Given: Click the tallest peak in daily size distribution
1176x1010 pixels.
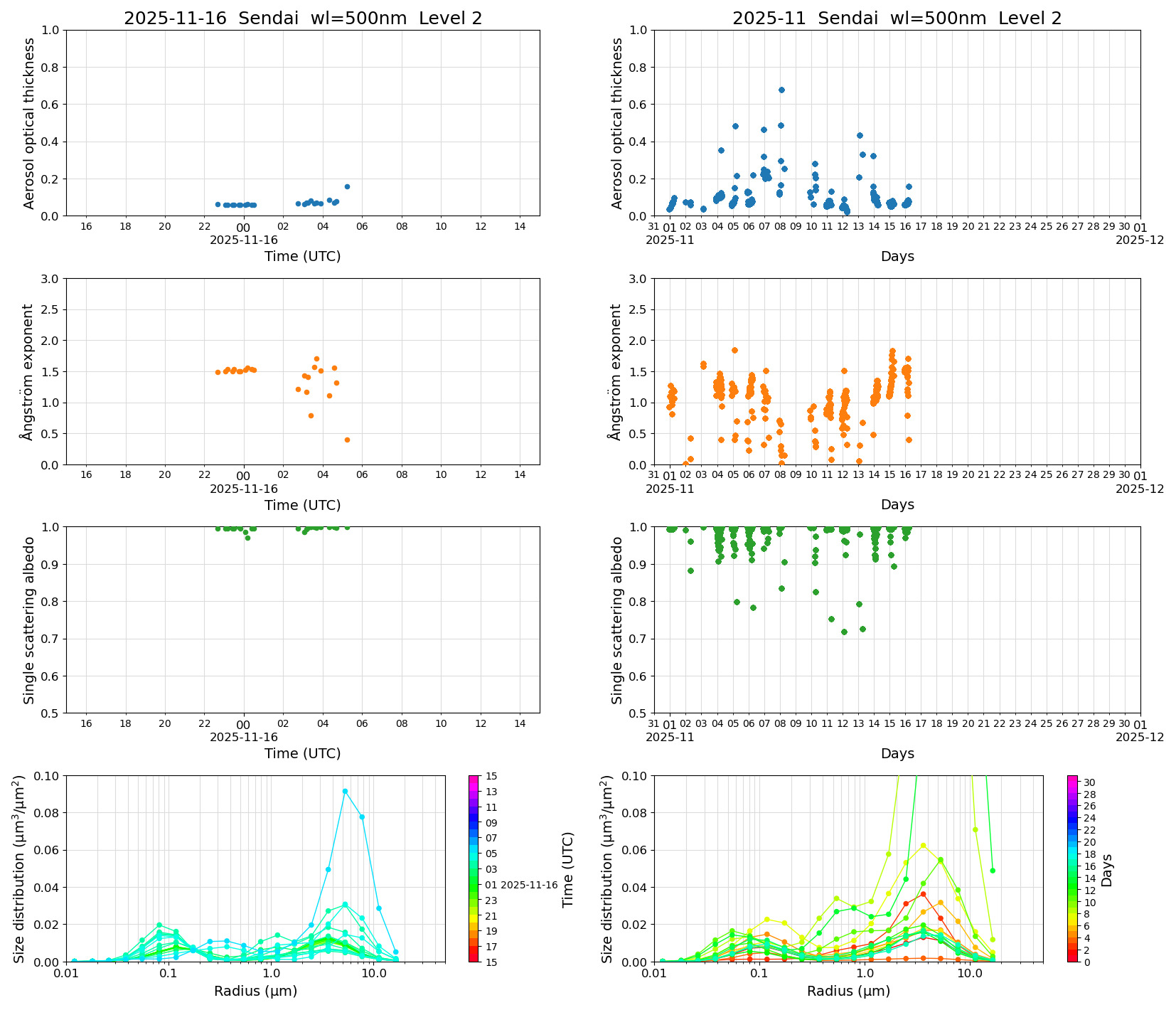Looking at the screenshot, I should pos(345,791).
